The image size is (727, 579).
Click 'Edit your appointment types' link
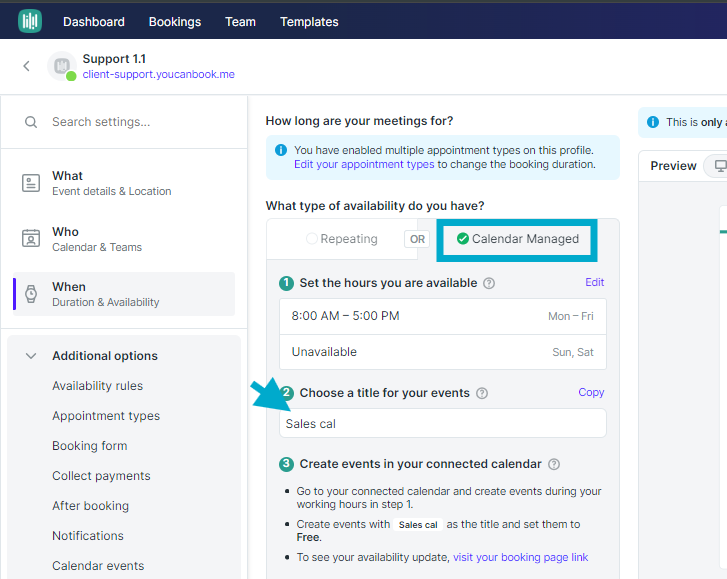364,164
